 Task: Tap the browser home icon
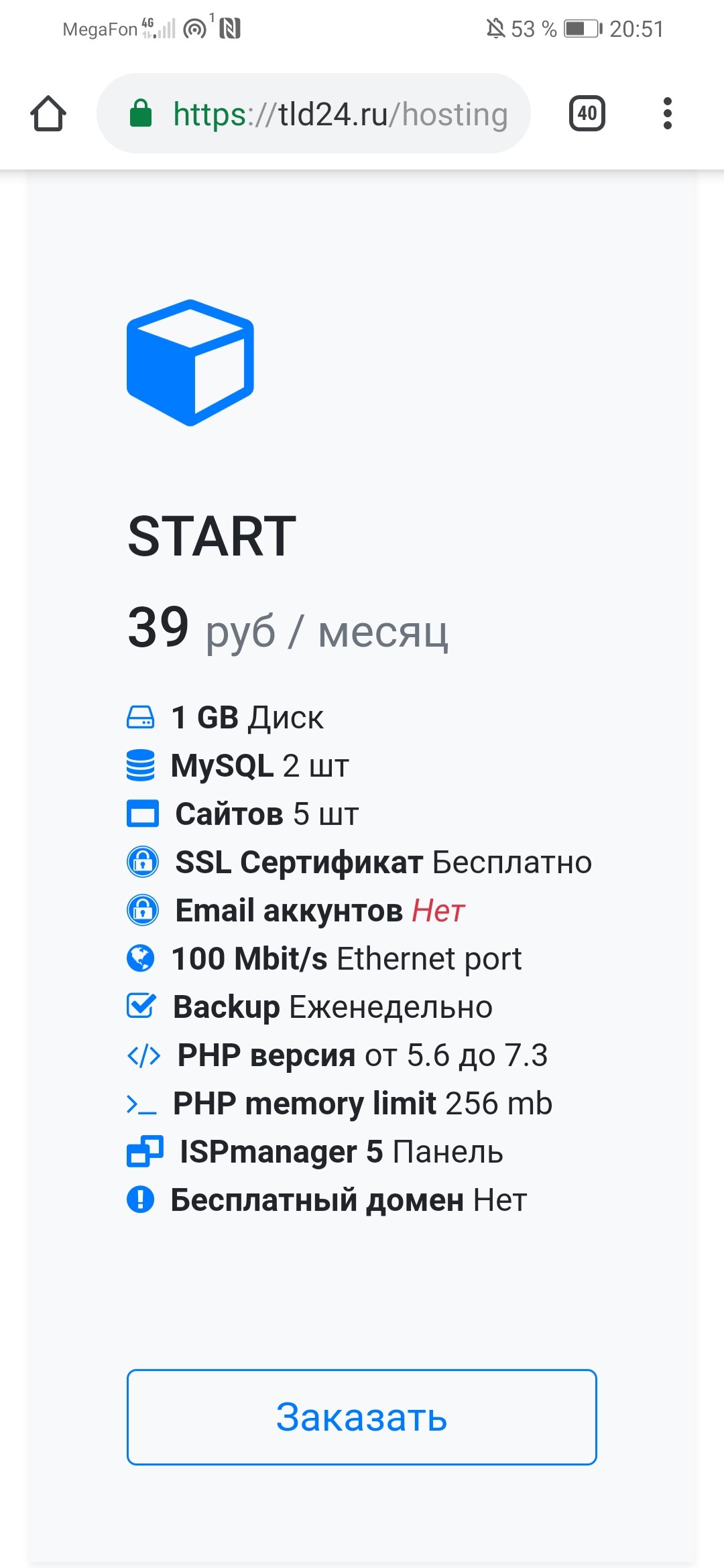click(x=48, y=113)
